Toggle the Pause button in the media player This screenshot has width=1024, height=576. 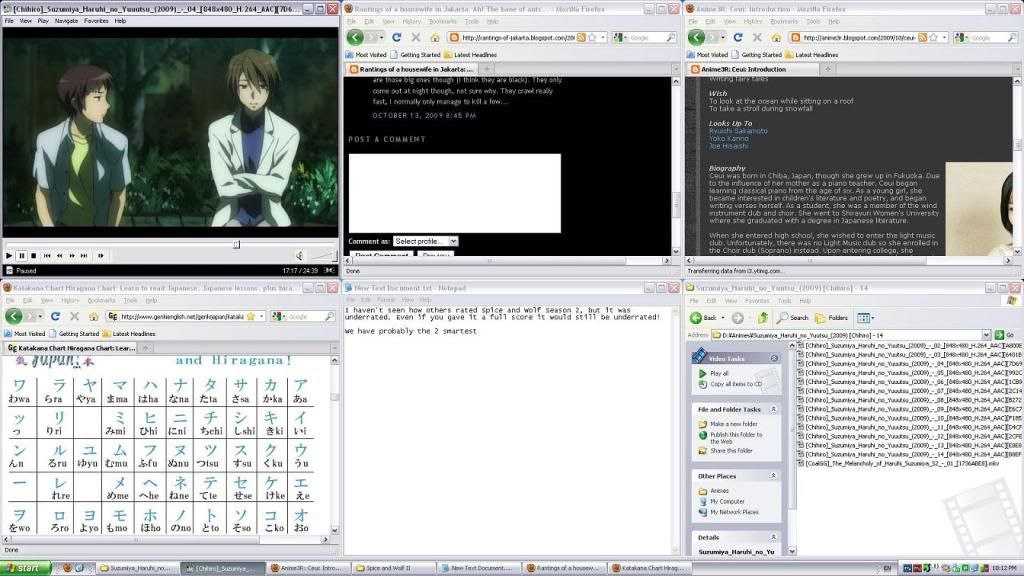point(22,256)
